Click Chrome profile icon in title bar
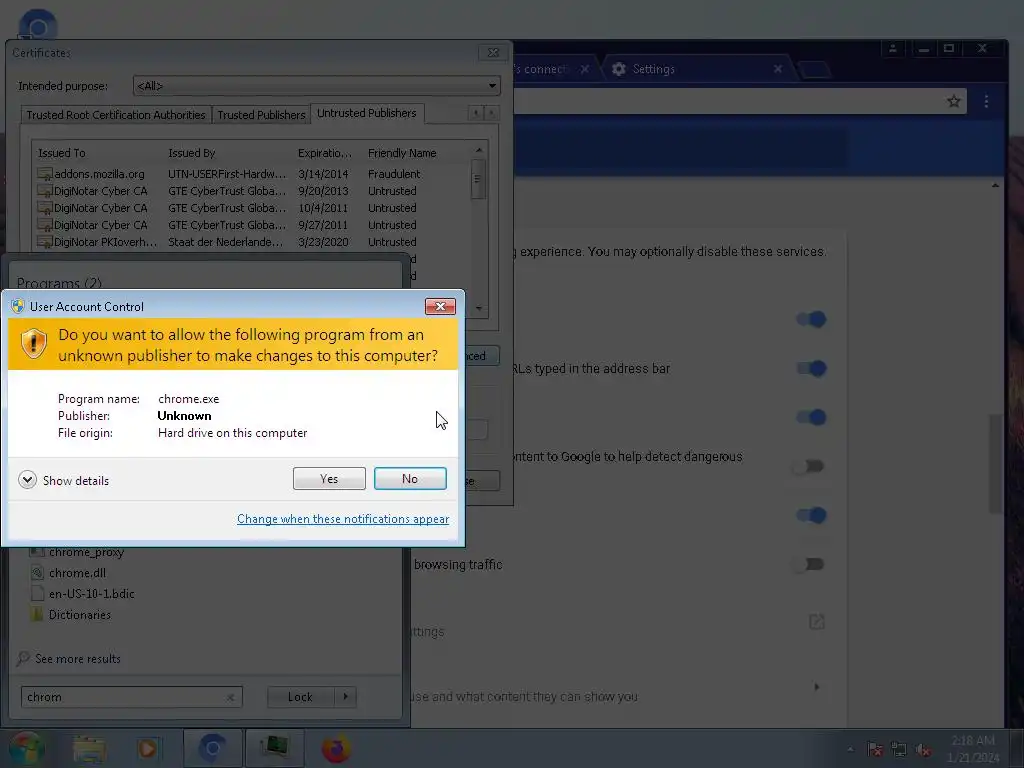Screen dimensions: 1024x768 [x=893, y=48]
